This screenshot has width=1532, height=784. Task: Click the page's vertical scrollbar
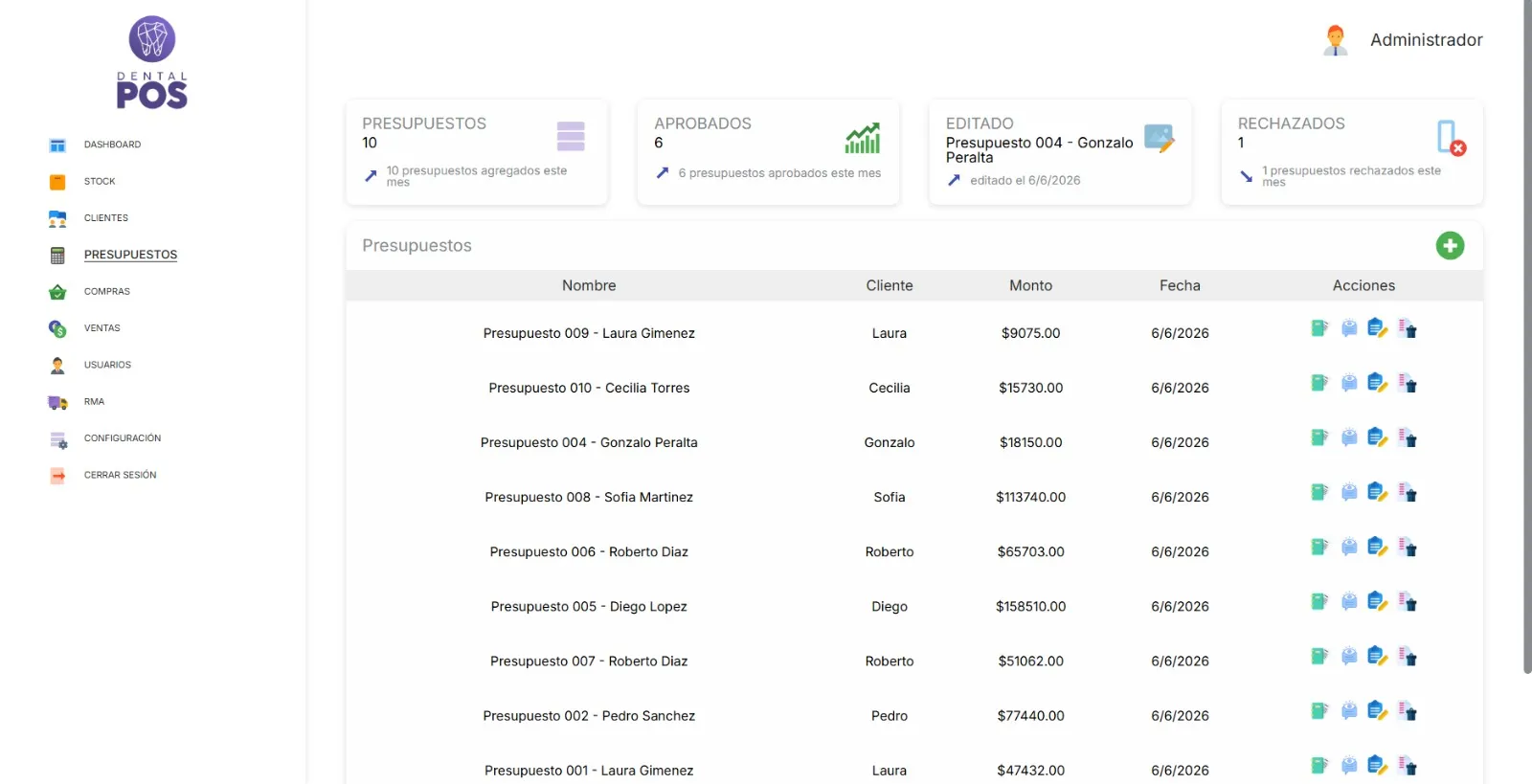point(1527,335)
